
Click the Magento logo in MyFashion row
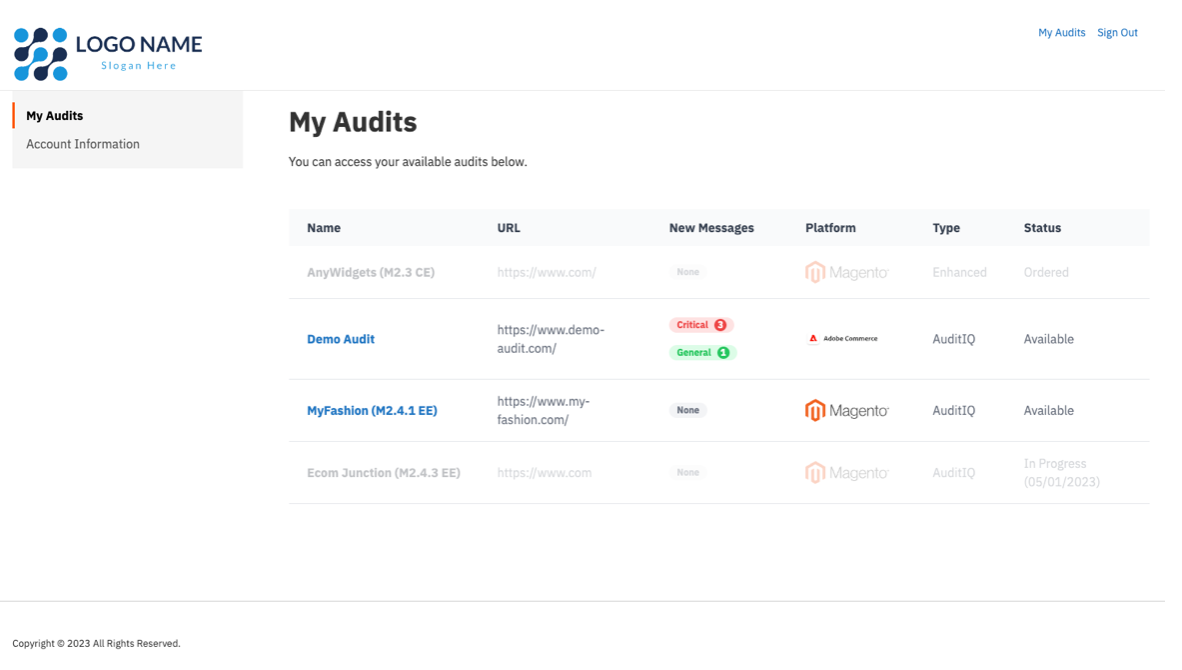click(847, 411)
